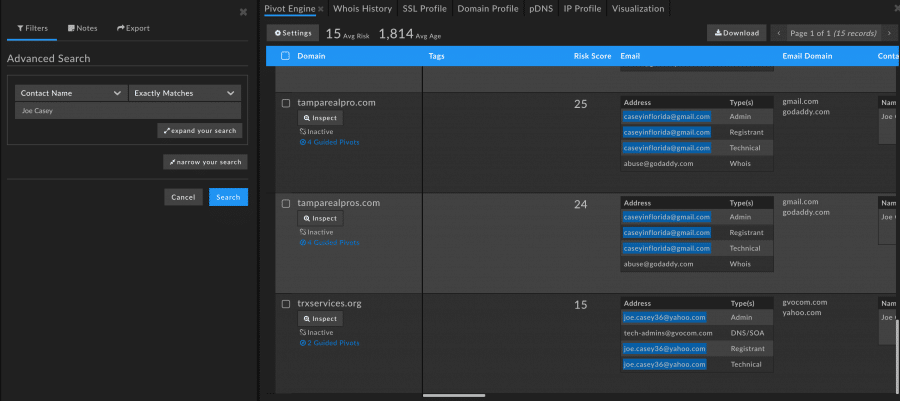The width and height of the screenshot is (900, 401).
Task: Click yahoo.com email domain
Action: (802, 313)
